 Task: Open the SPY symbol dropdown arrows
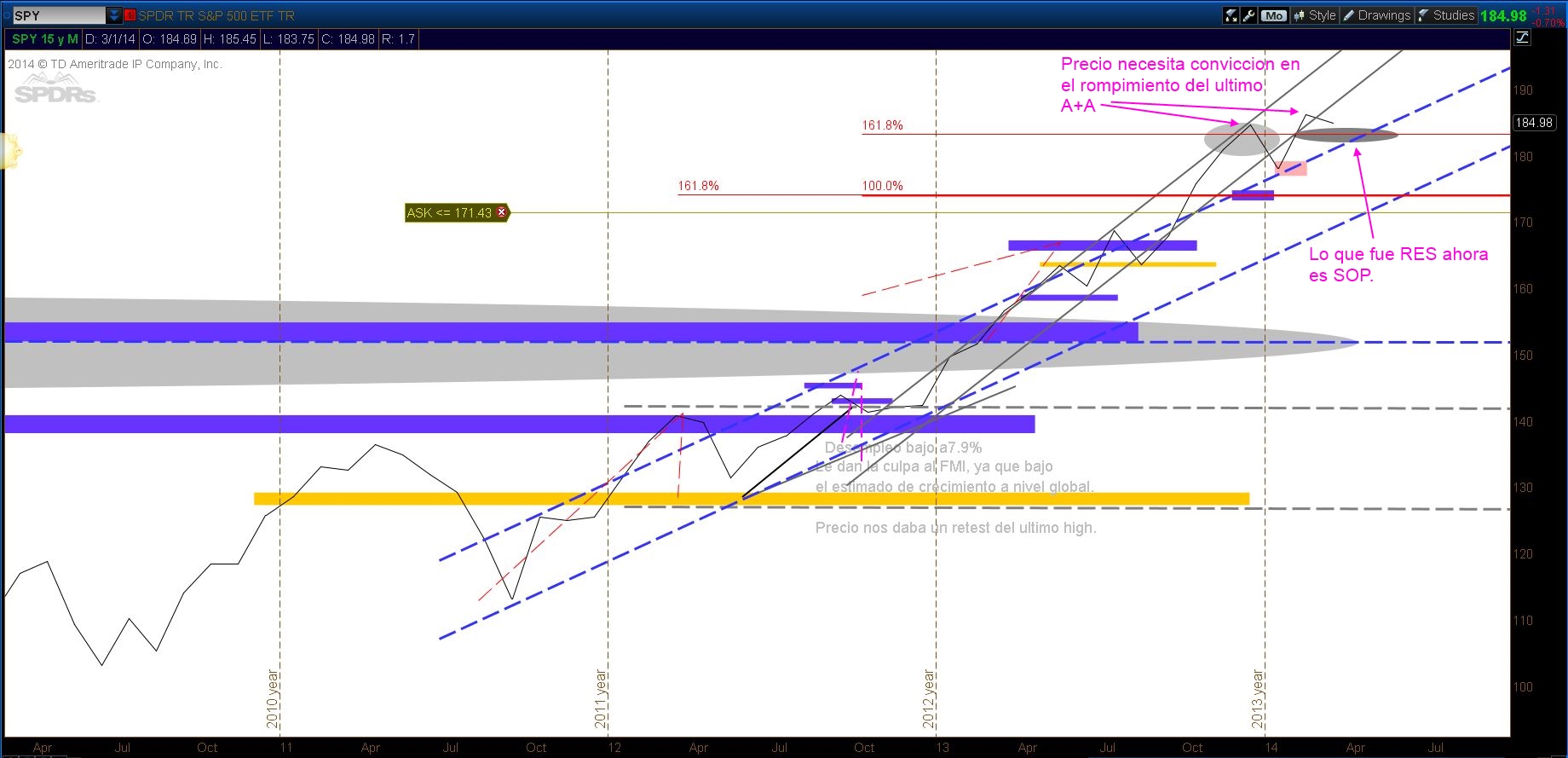click(114, 15)
